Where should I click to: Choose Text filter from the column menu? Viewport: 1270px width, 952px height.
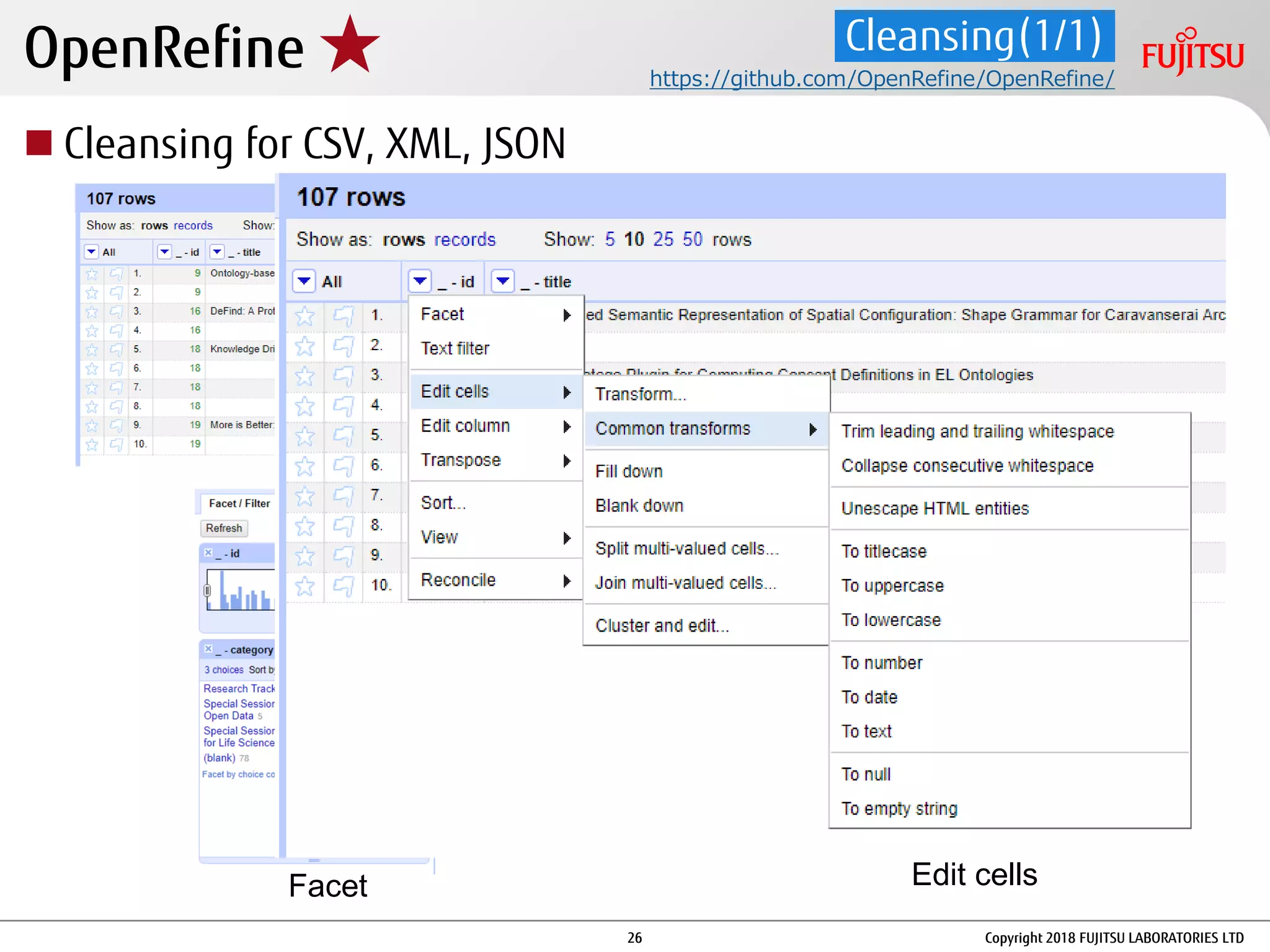pos(496,349)
